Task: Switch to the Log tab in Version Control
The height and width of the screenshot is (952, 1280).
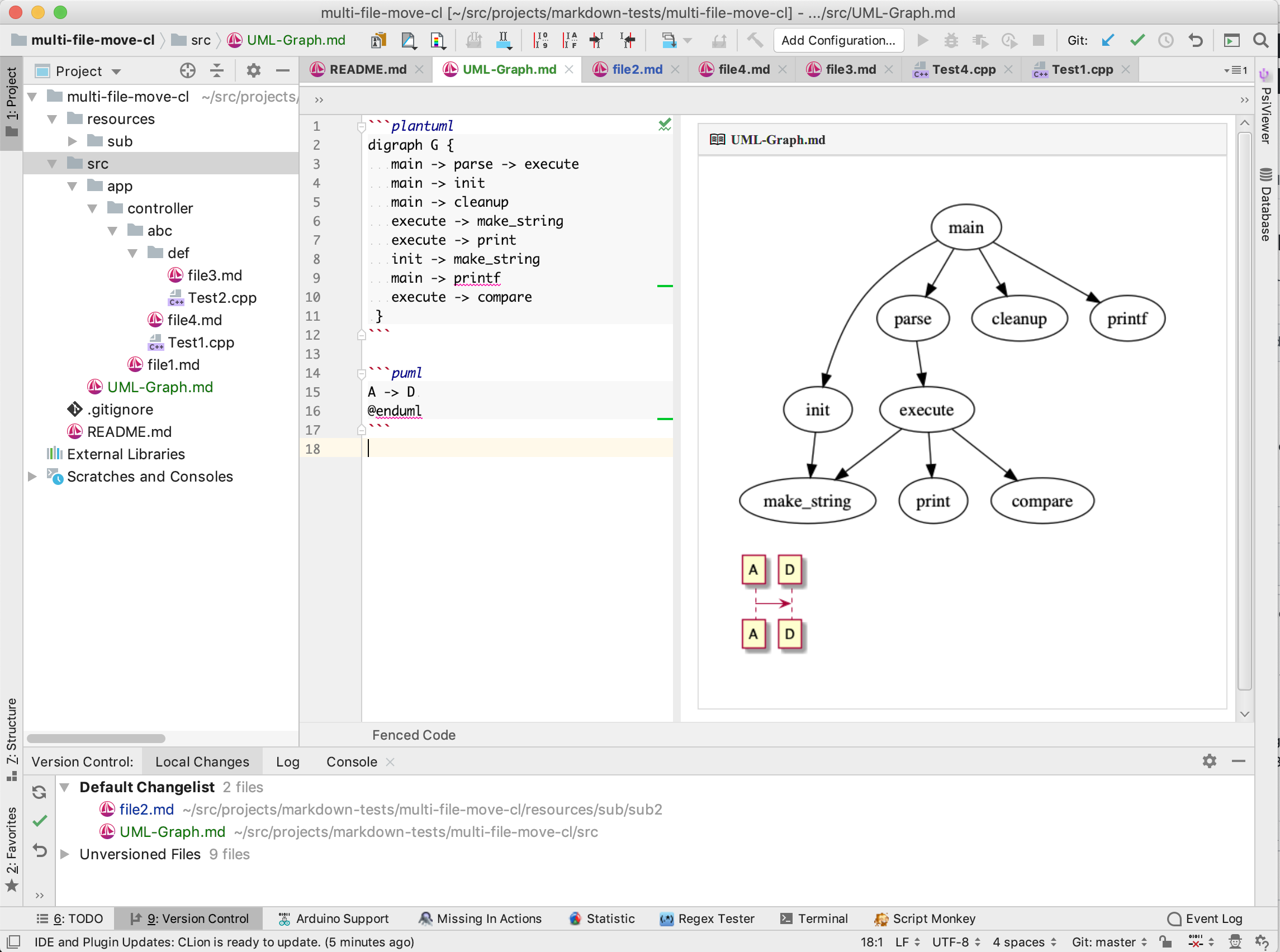Action: point(287,761)
